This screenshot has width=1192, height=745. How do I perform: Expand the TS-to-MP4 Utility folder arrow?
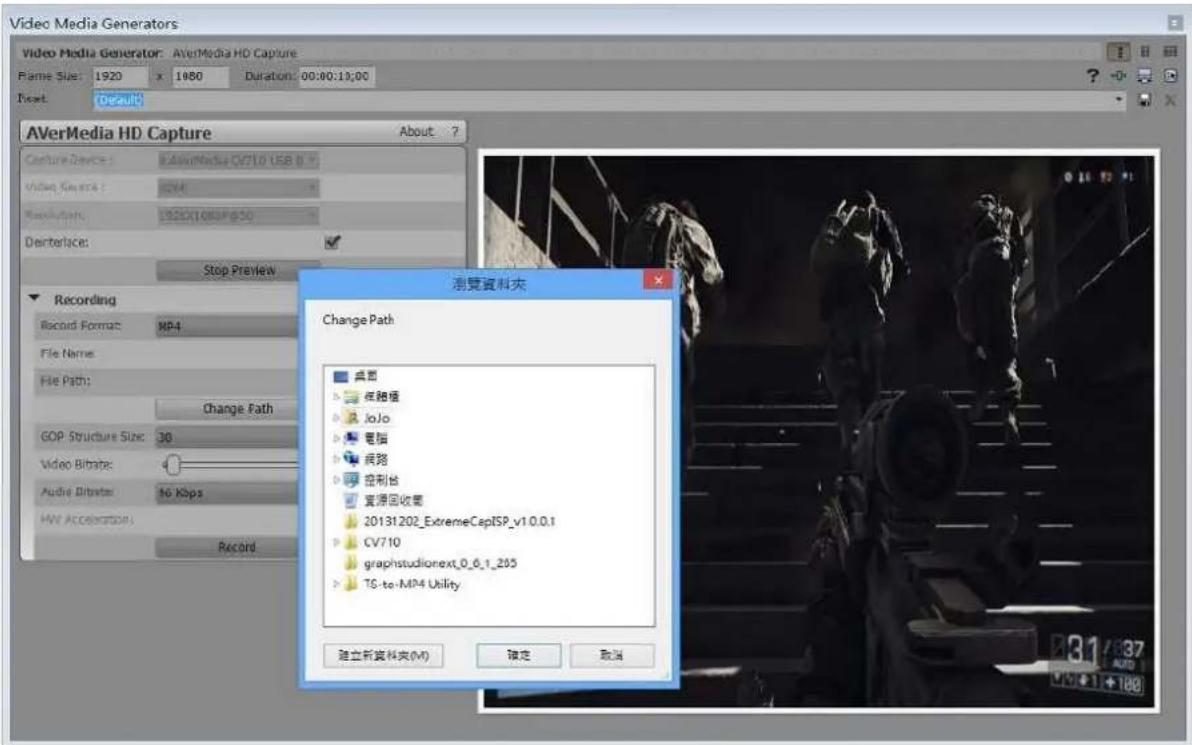pos(336,584)
